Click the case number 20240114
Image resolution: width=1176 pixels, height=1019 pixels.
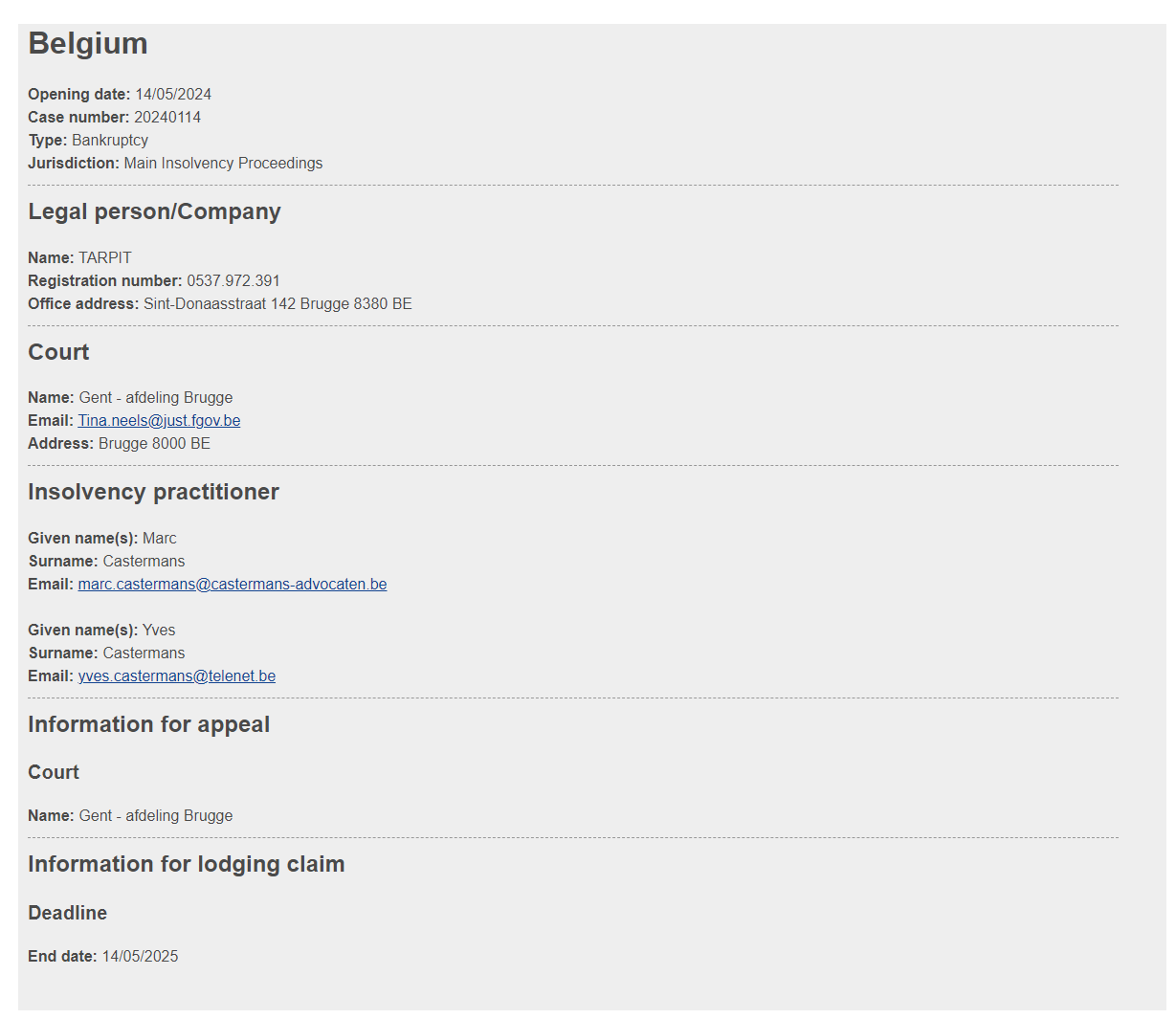tap(167, 118)
